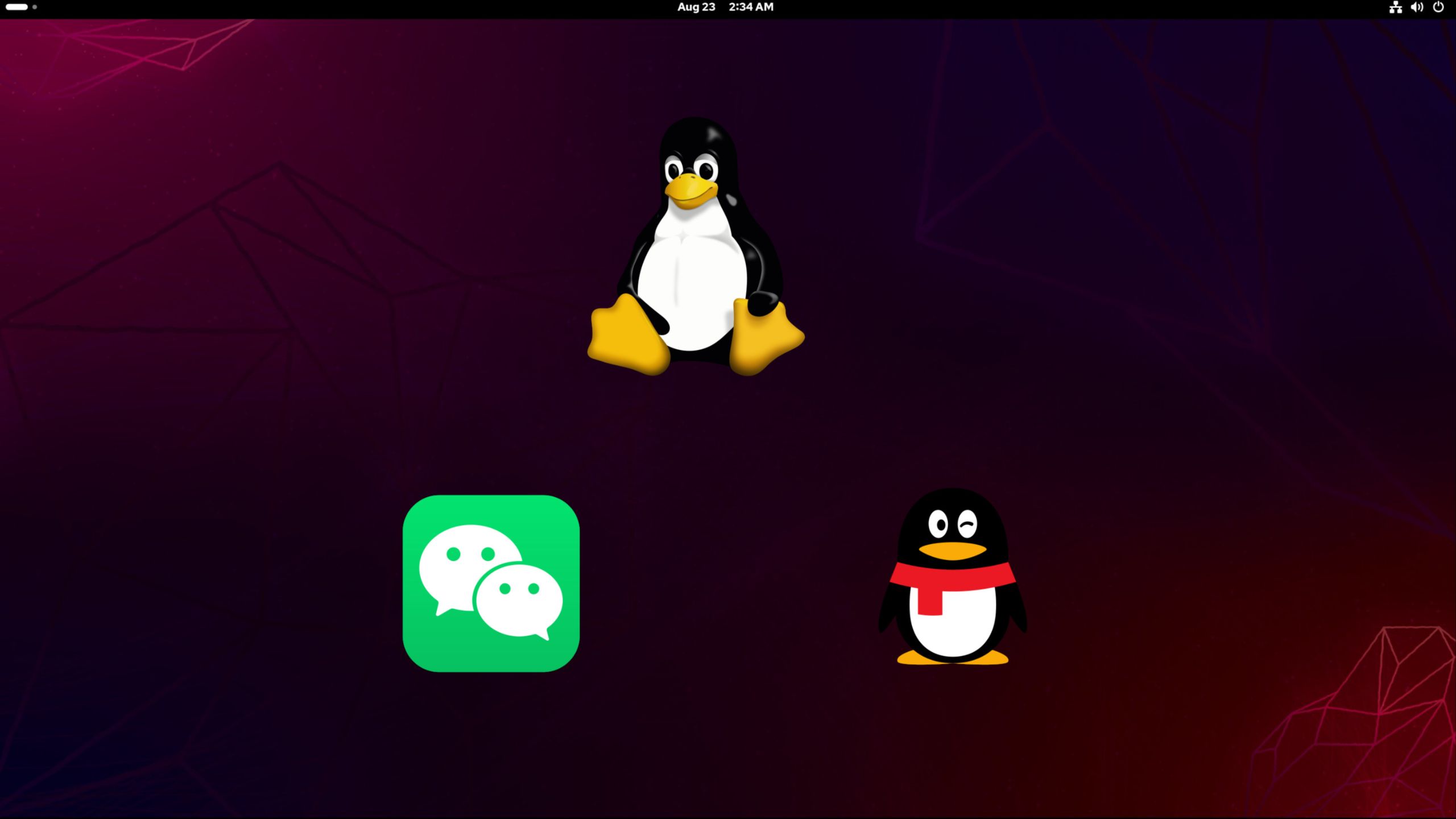Click the wired network icon in the top bar
The width and height of the screenshot is (1456, 819).
1395,7
